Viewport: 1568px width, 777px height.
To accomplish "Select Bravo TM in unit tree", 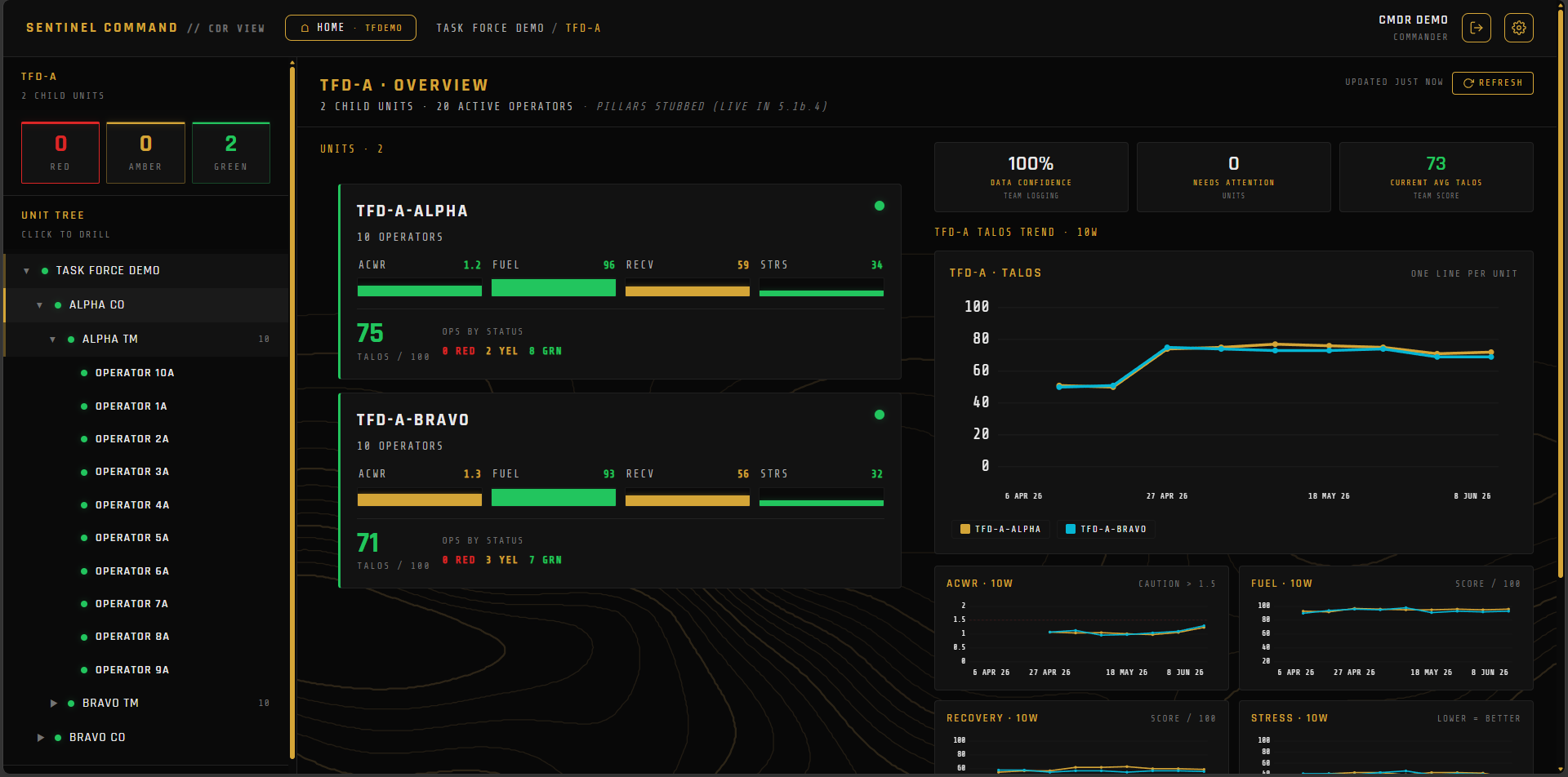I will pos(146,703).
